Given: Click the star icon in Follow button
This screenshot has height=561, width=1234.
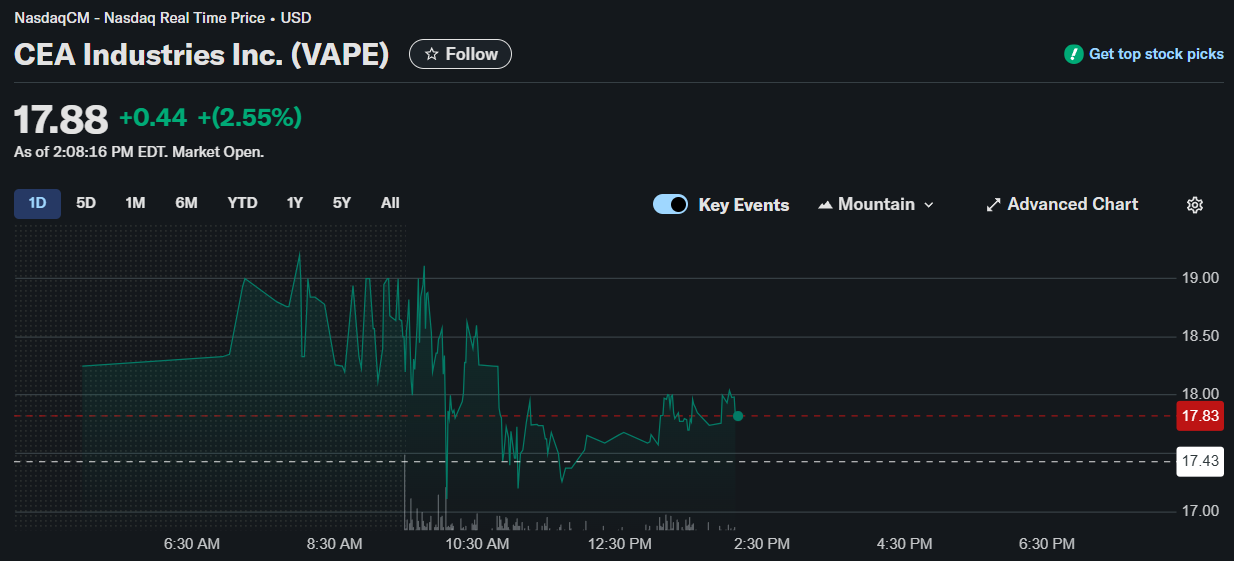Looking at the screenshot, I should point(432,54).
